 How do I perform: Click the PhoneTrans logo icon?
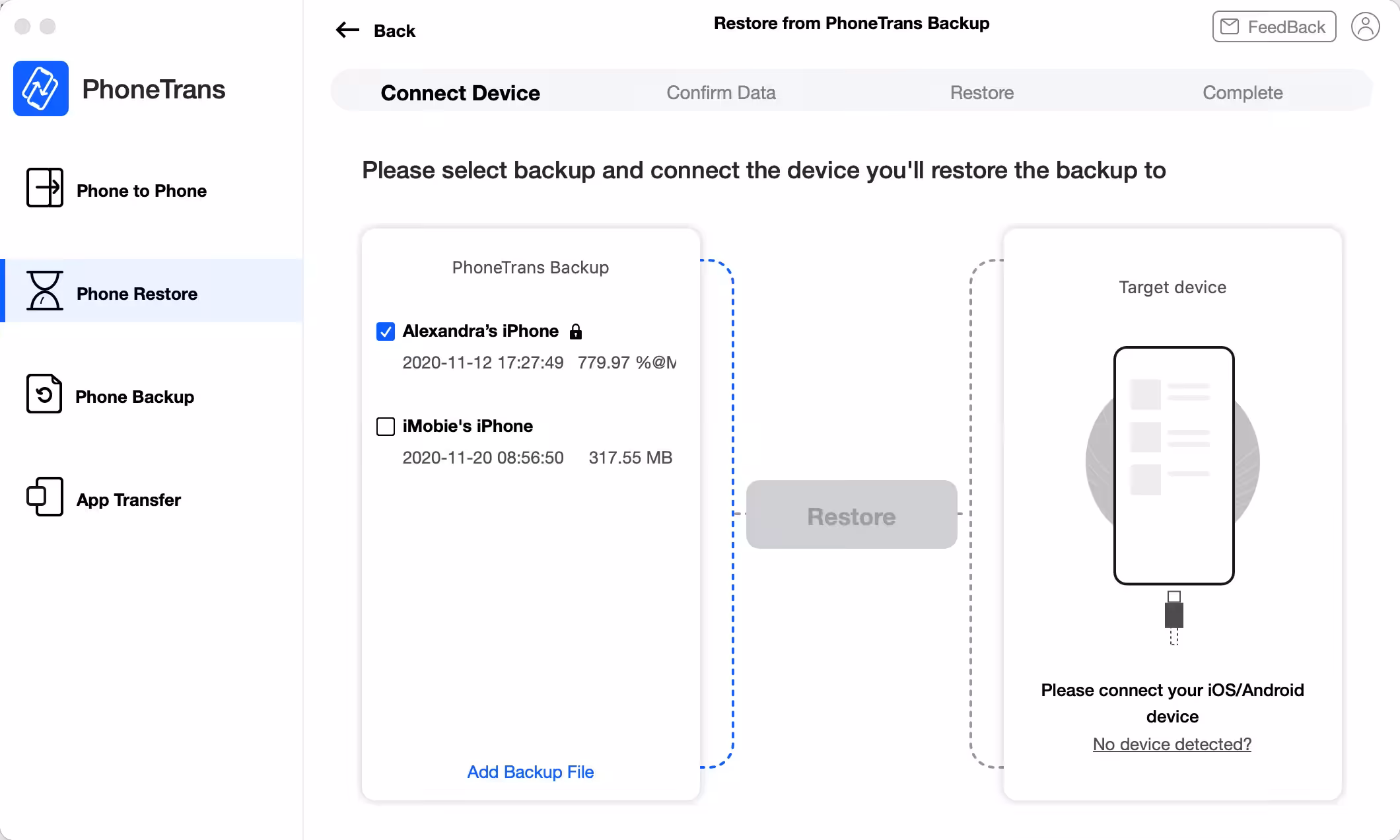coord(41,88)
